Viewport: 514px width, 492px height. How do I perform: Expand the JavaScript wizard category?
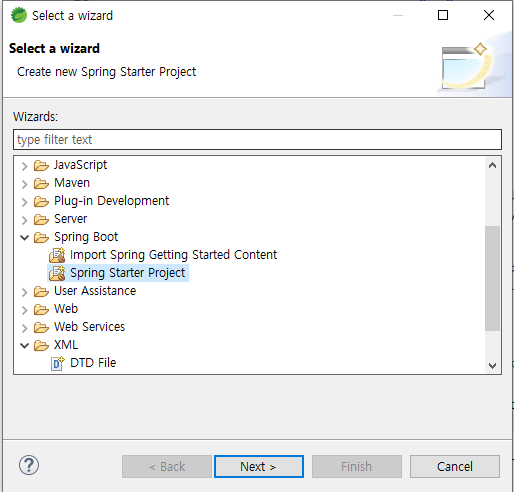tap(24, 166)
